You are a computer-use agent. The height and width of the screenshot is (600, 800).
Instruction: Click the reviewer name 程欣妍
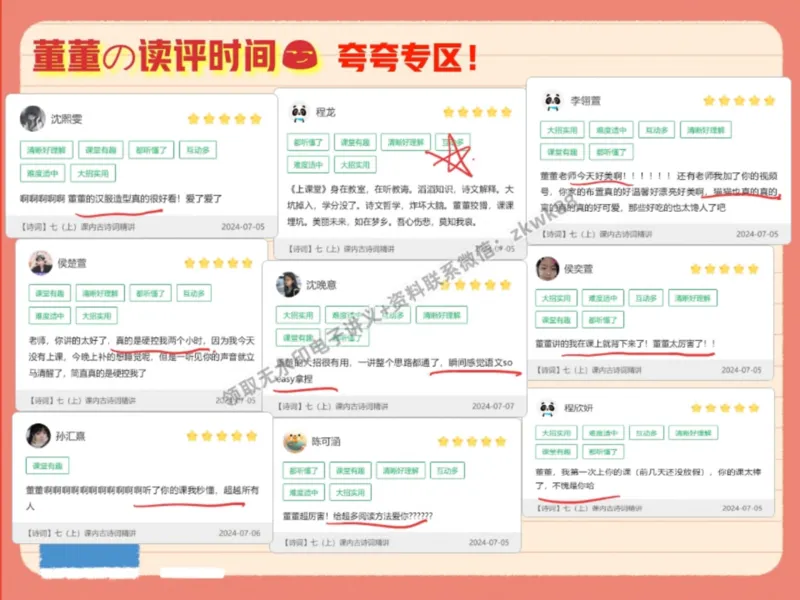pos(579,408)
